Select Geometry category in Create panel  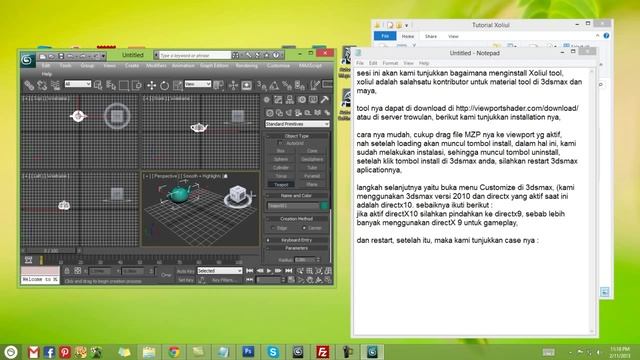269,113
